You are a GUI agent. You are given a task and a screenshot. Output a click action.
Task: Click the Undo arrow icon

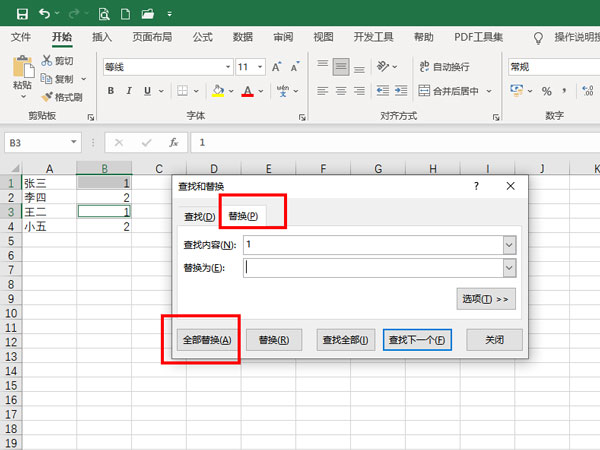point(45,14)
